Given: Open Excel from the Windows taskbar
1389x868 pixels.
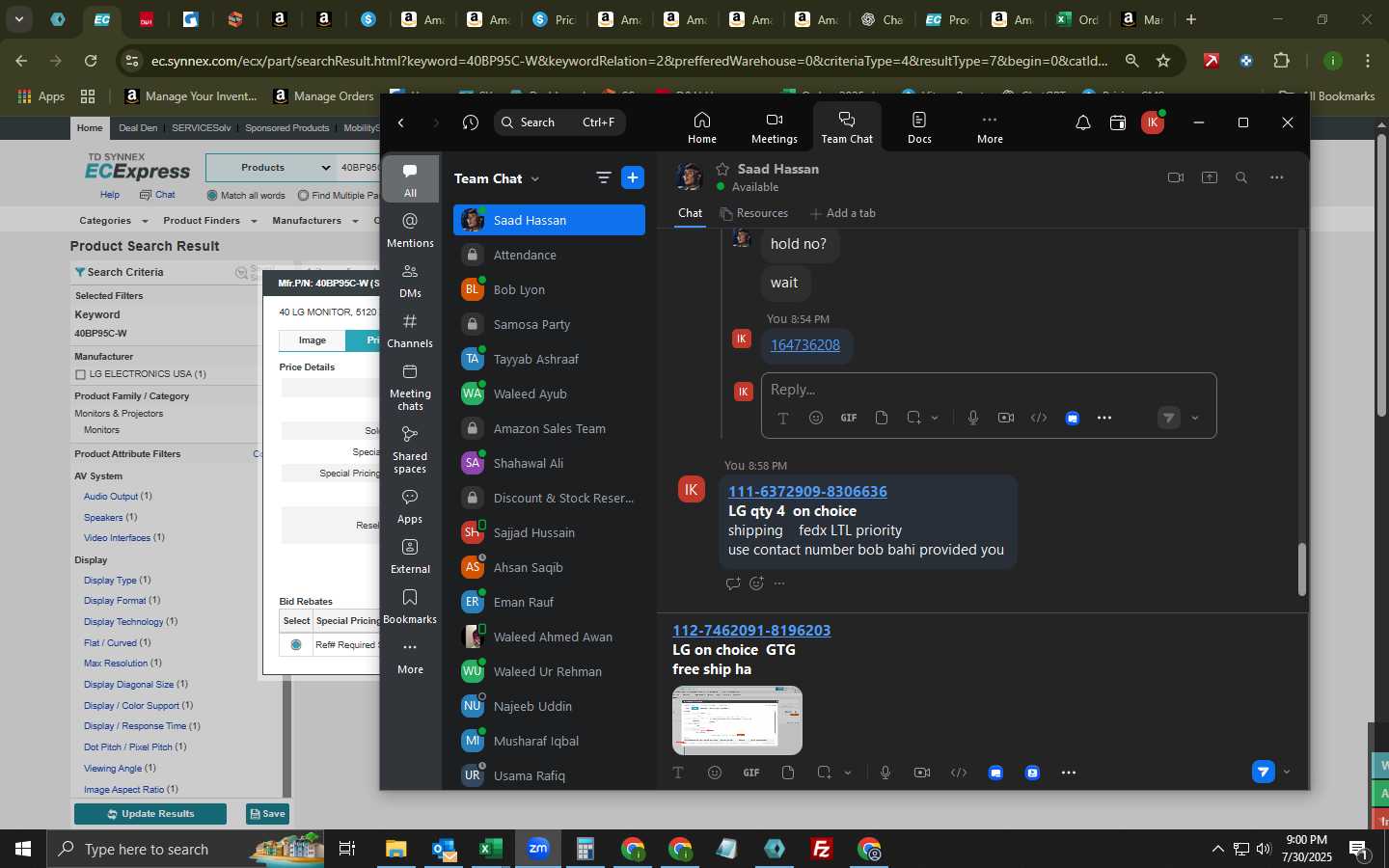Looking at the screenshot, I should (x=490, y=849).
